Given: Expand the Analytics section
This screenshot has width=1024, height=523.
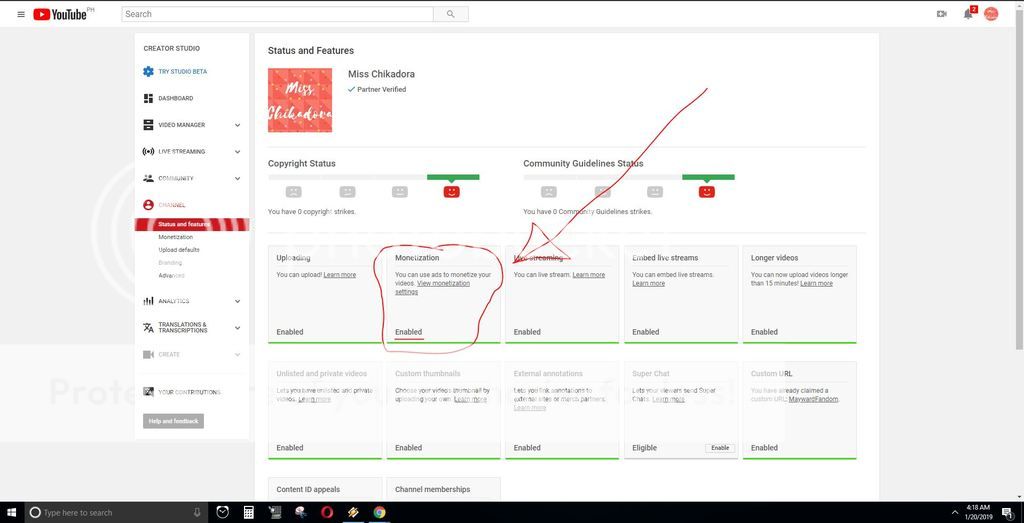Looking at the screenshot, I should pyautogui.click(x=237, y=301).
